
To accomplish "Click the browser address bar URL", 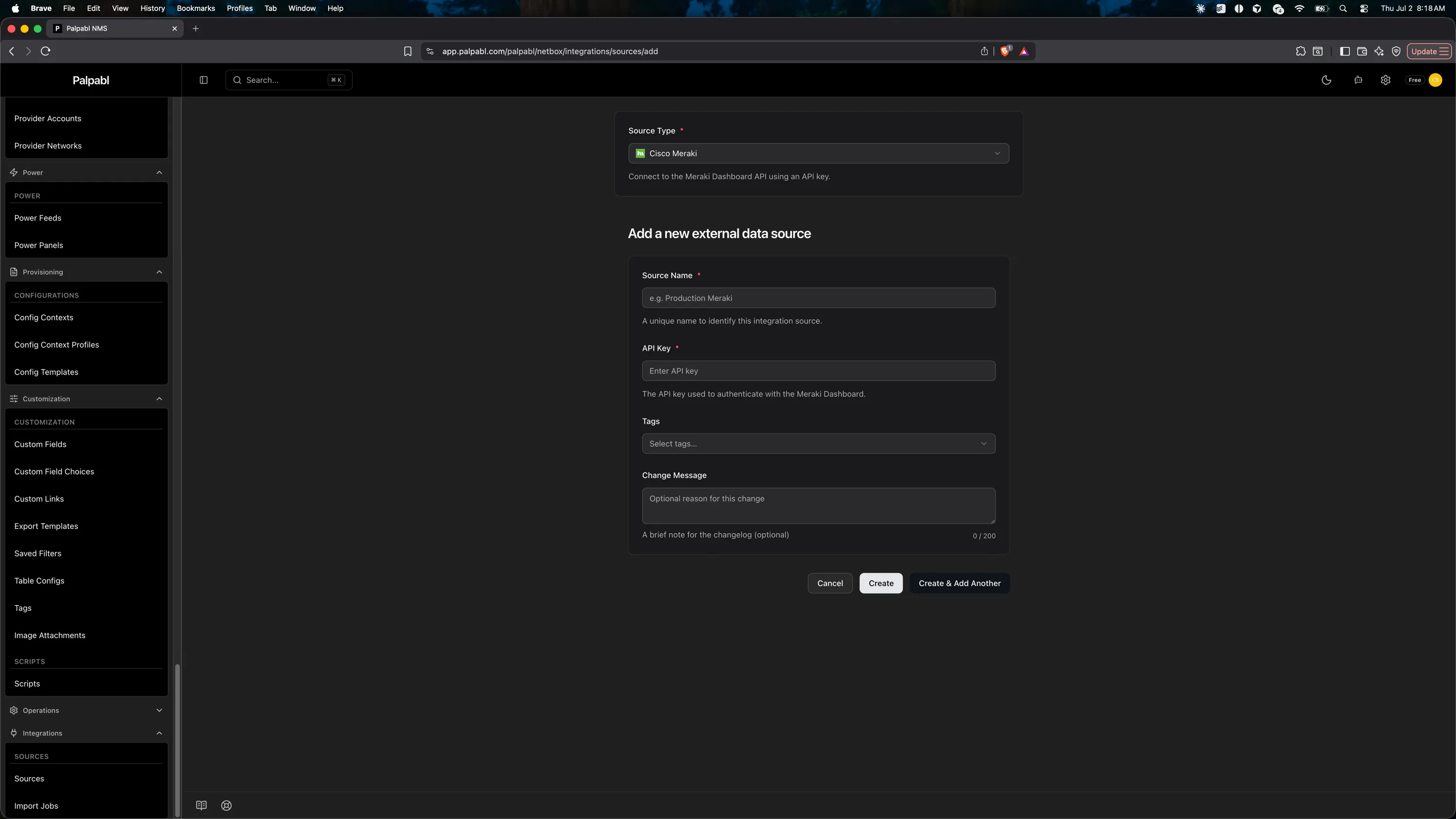I will (550, 51).
